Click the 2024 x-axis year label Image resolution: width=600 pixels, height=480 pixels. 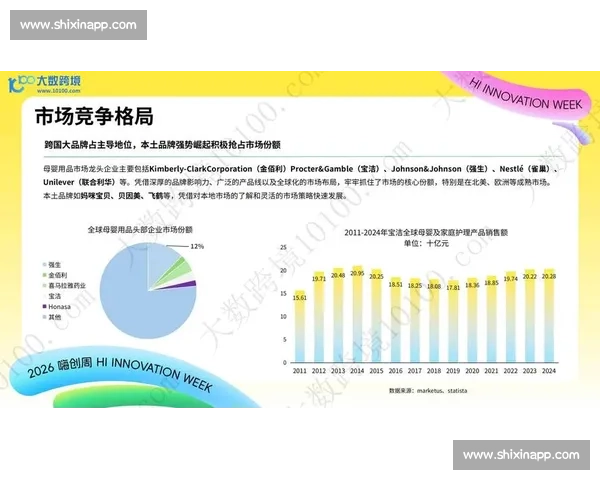click(549, 371)
